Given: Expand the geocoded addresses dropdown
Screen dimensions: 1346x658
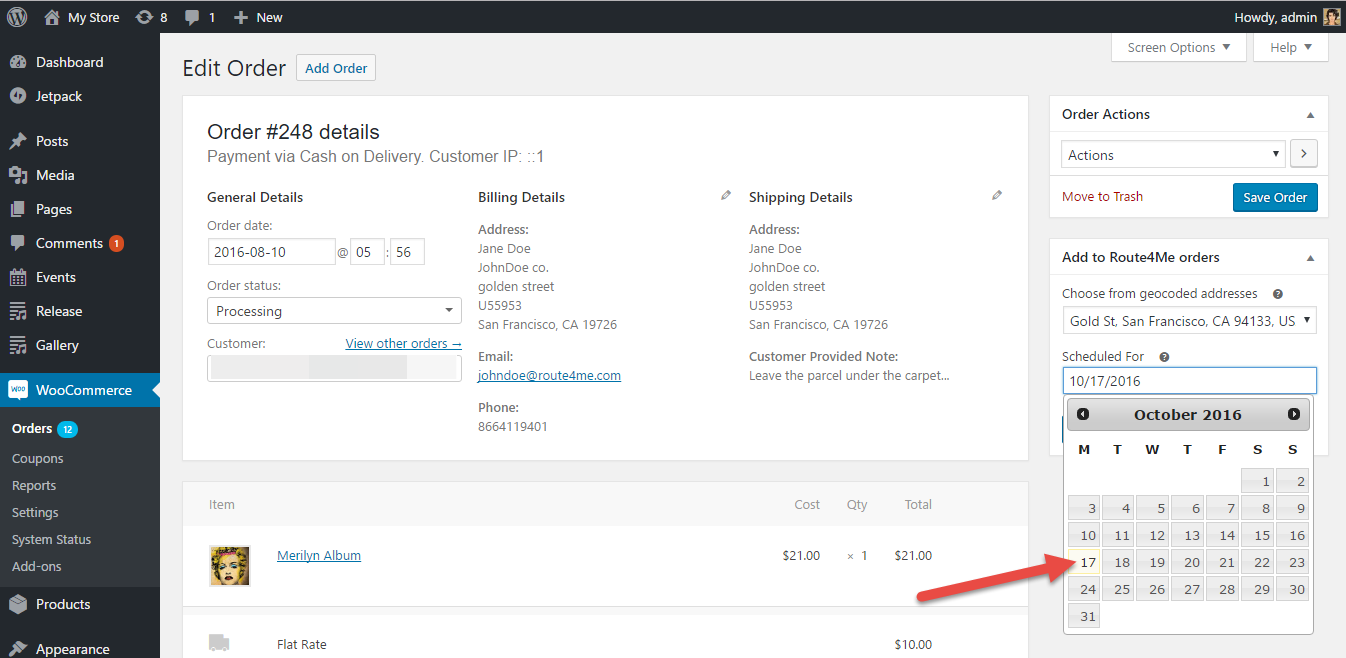Looking at the screenshot, I should pos(1189,321).
